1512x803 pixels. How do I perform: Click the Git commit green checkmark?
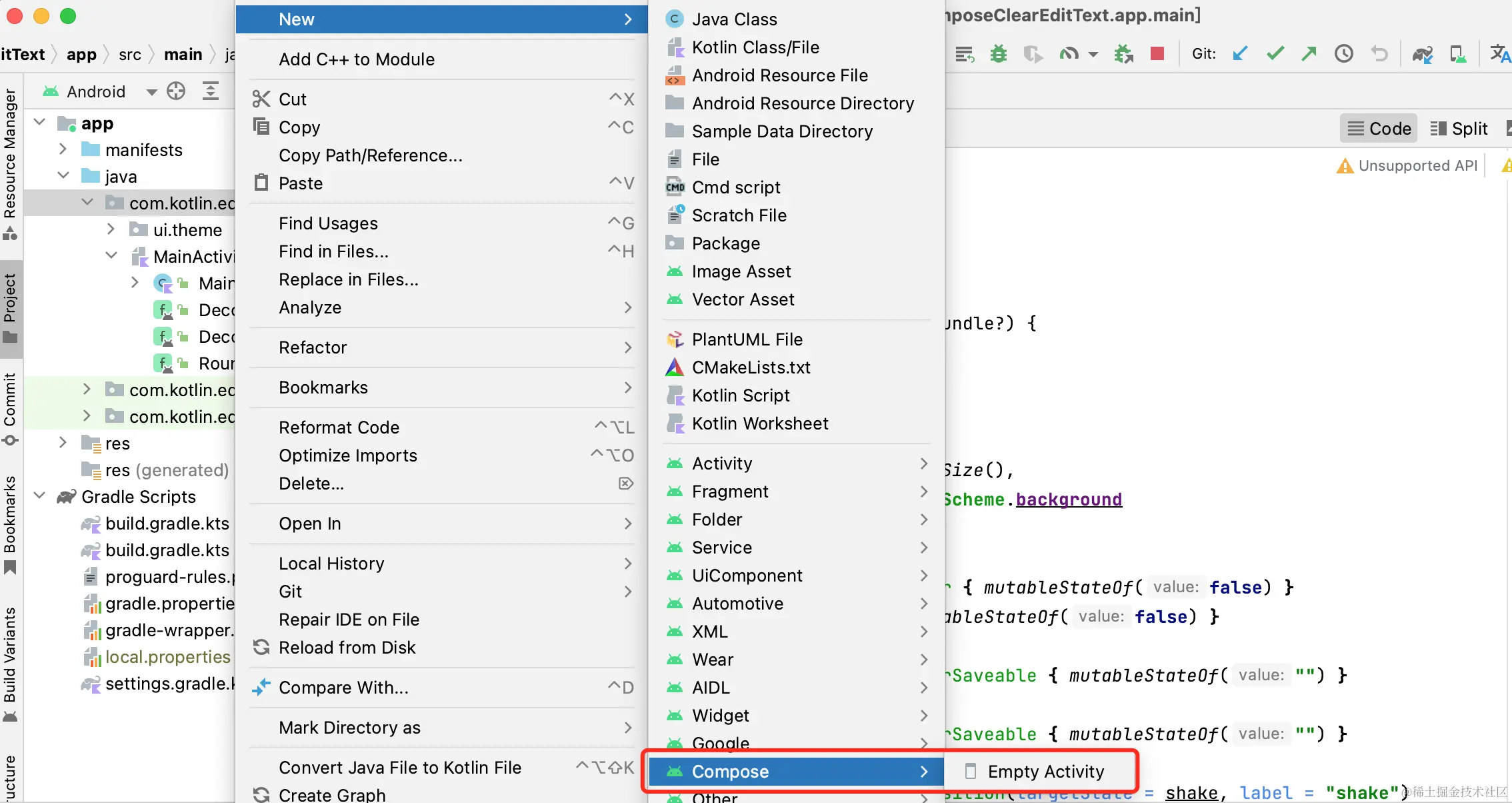coord(1275,54)
